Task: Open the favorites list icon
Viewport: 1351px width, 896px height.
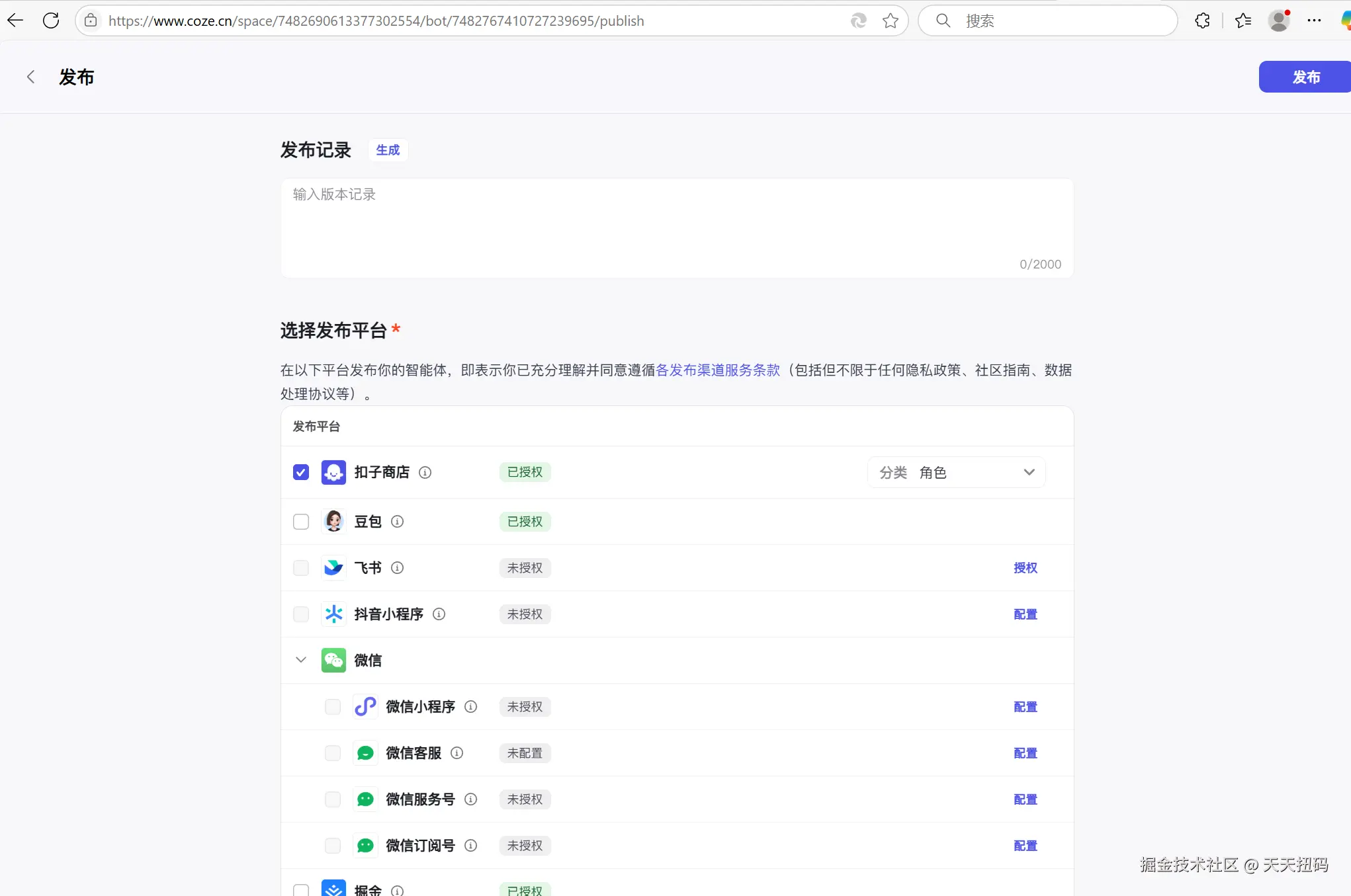Action: click(1243, 20)
